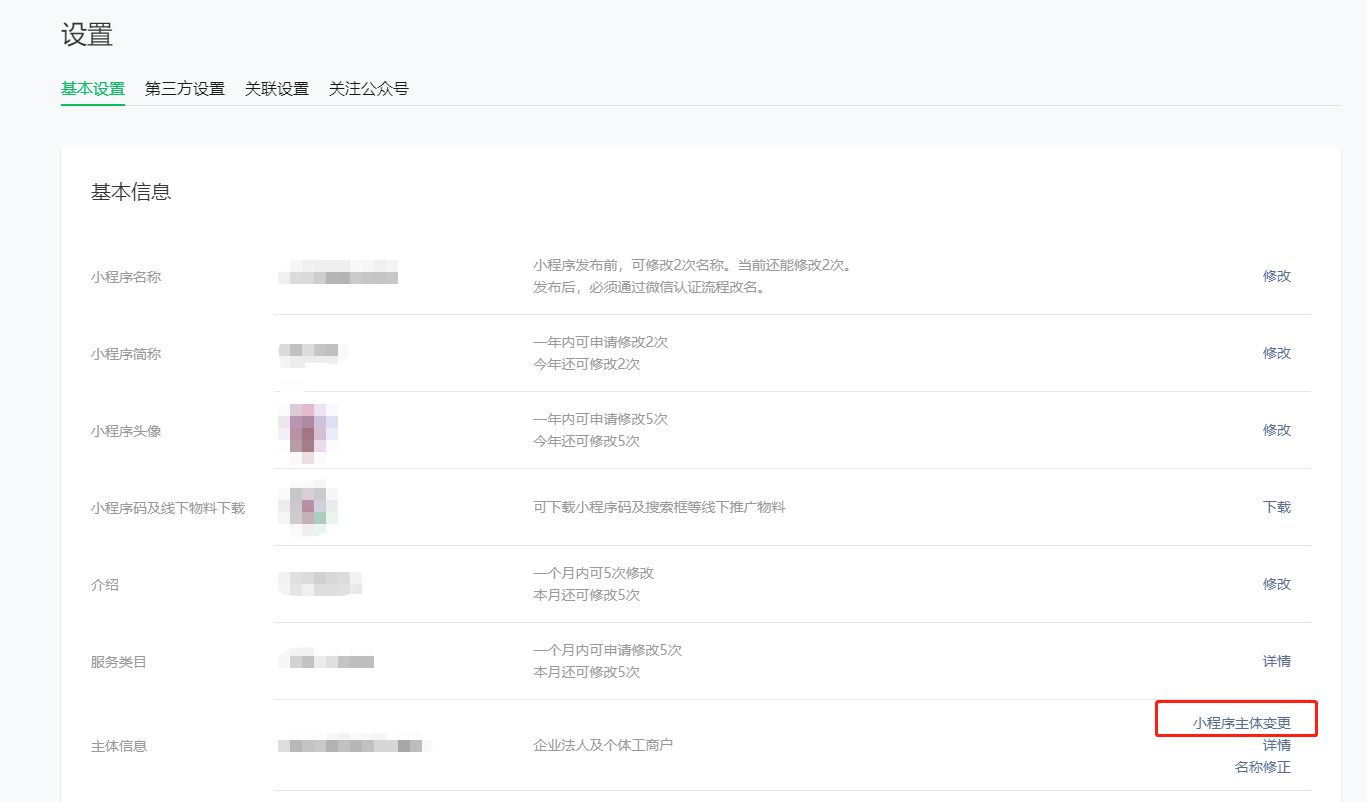
Task: Click the text 一年内可申请修改2次
Action: pos(600,342)
